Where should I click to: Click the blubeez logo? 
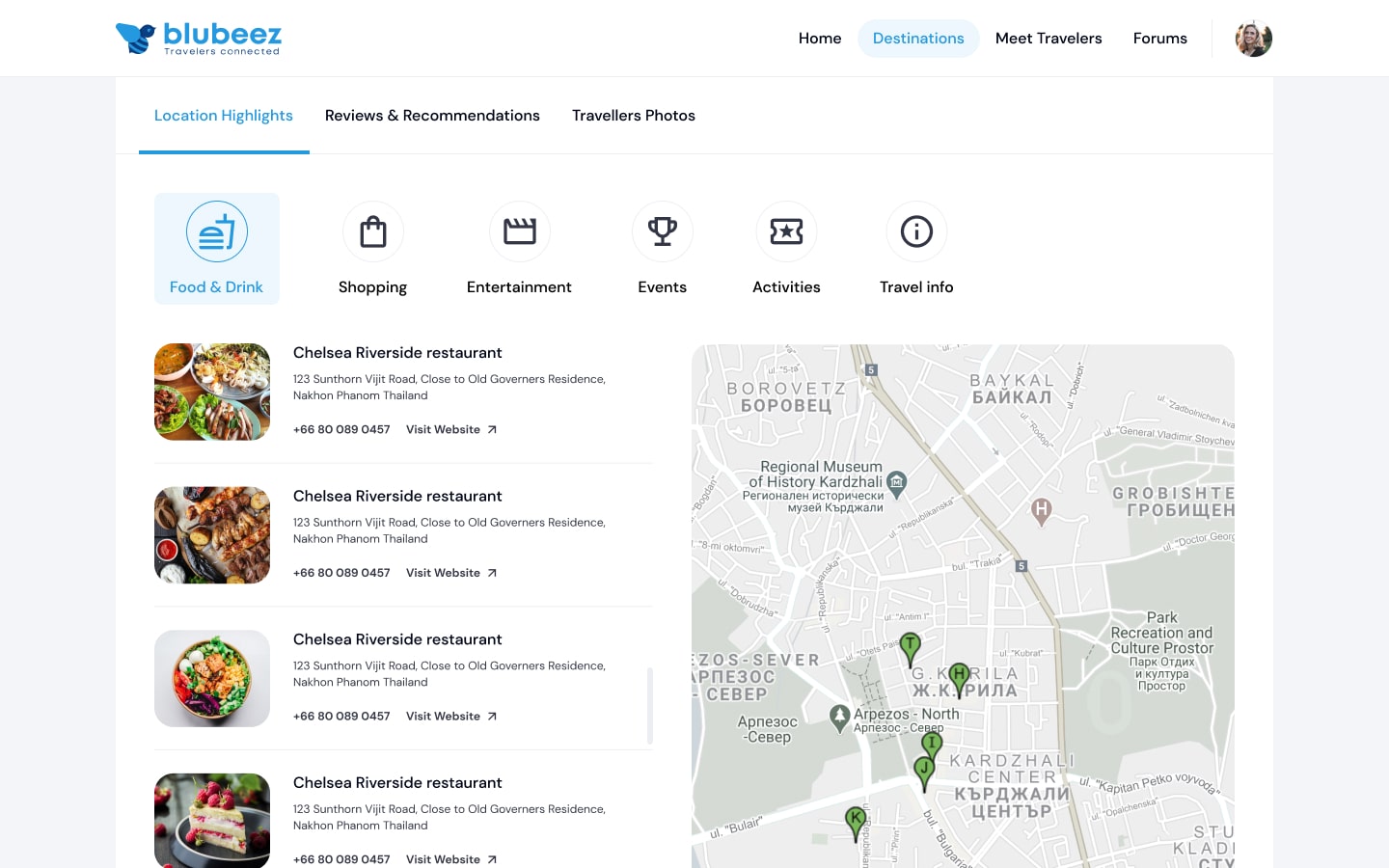pos(199,39)
